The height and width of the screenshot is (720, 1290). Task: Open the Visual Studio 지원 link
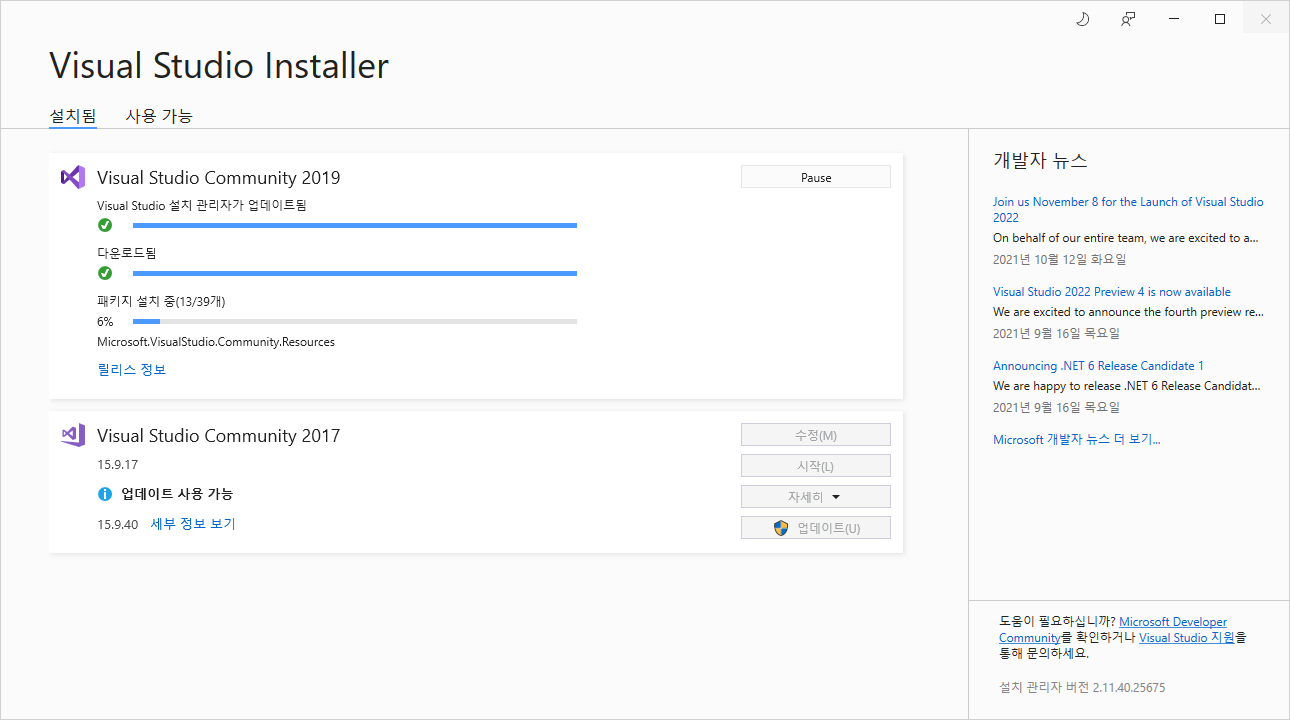click(x=1187, y=638)
